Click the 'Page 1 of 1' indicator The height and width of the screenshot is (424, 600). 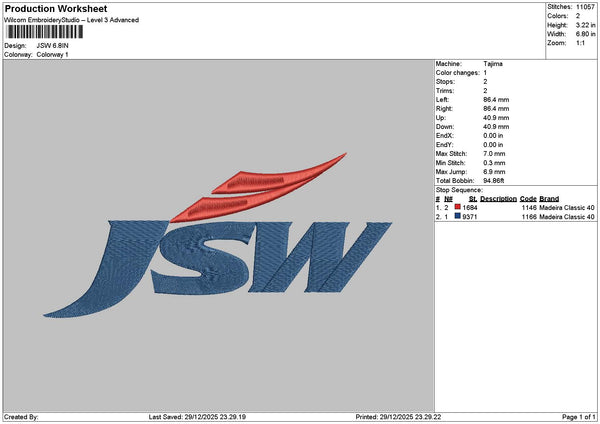(x=579, y=417)
